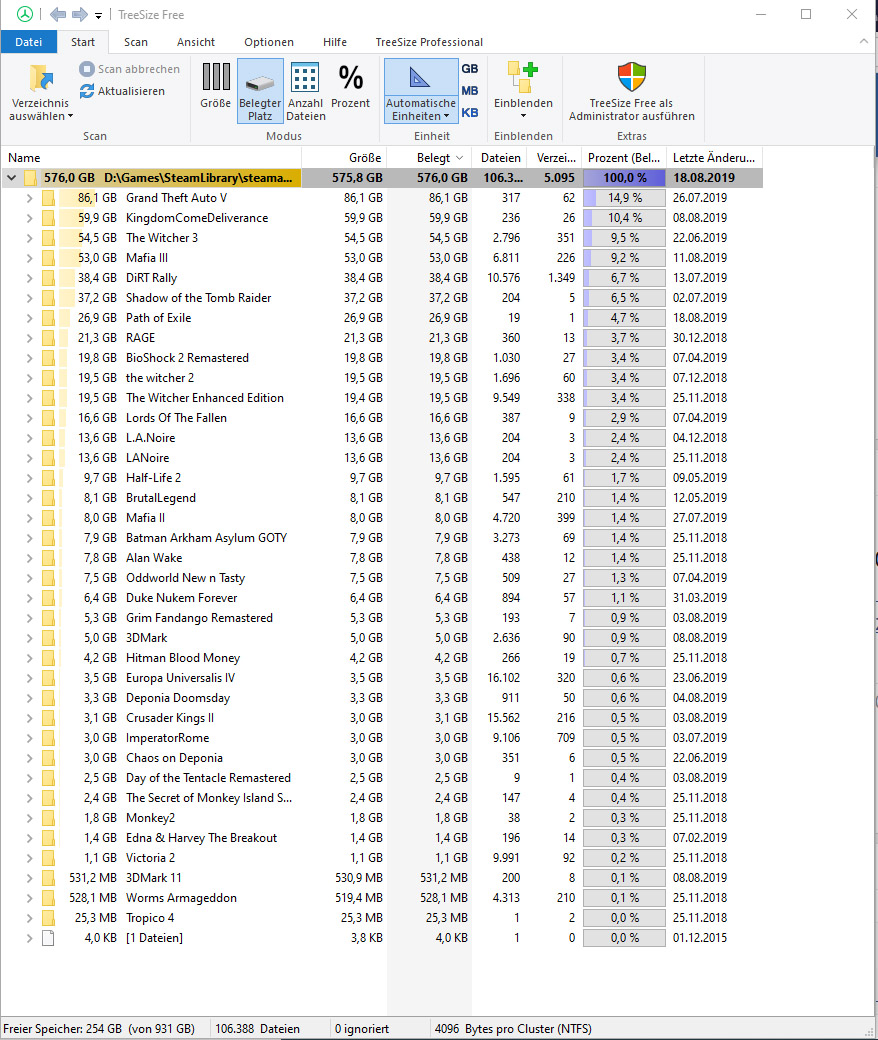Set units to MB
878x1040 pixels.
[470, 91]
